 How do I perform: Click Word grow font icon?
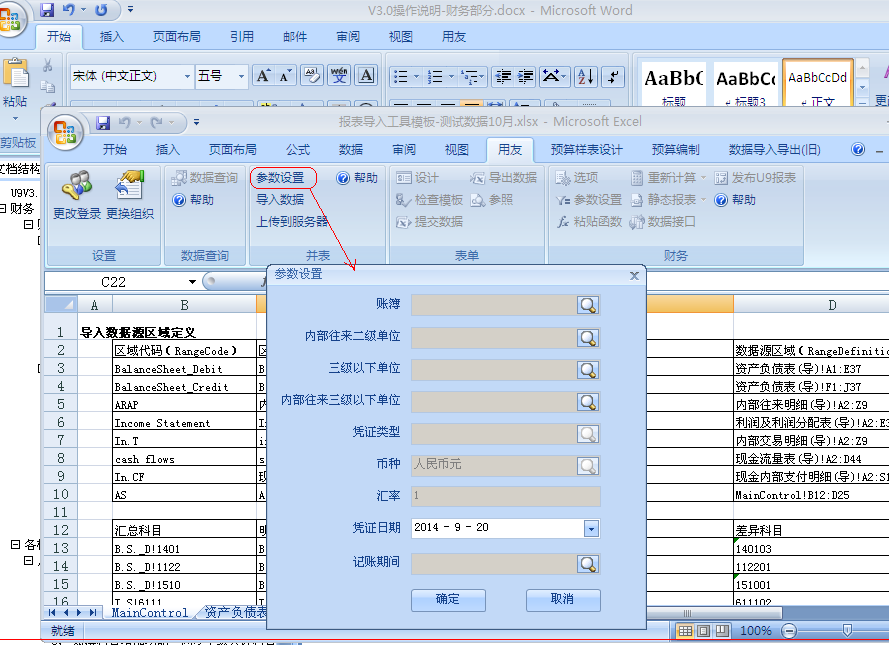263,76
